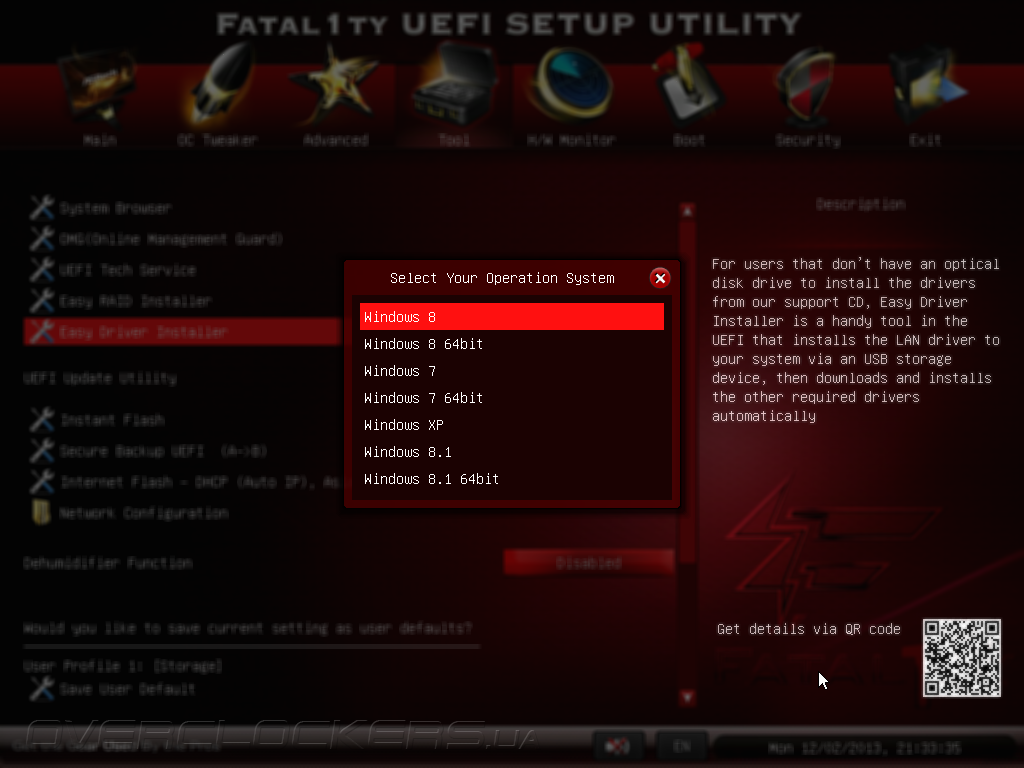The height and width of the screenshot is (768, 1024).
Task: Switch to the Security tab label
Action: 808,140
